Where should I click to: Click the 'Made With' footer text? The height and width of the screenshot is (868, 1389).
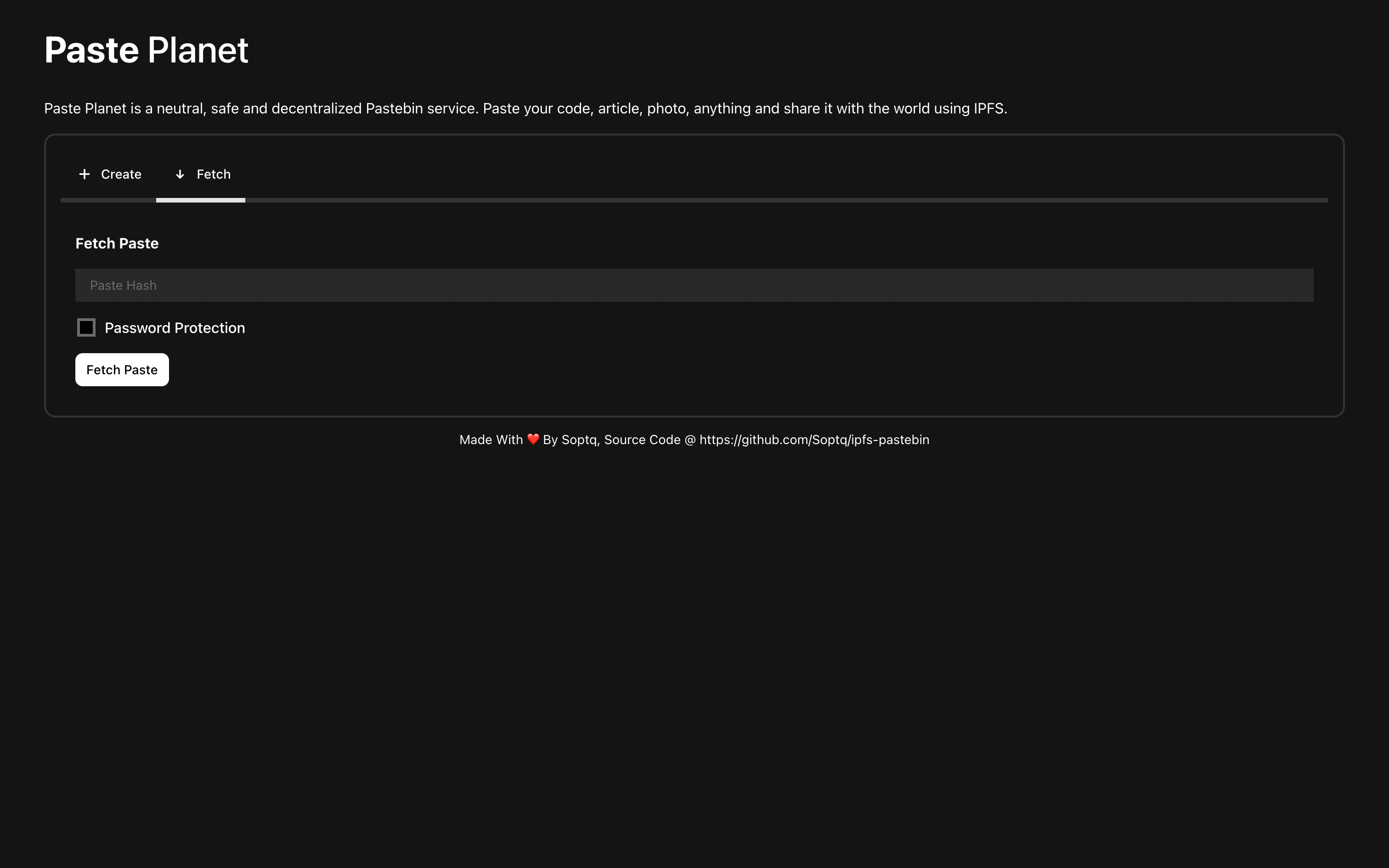491,440
